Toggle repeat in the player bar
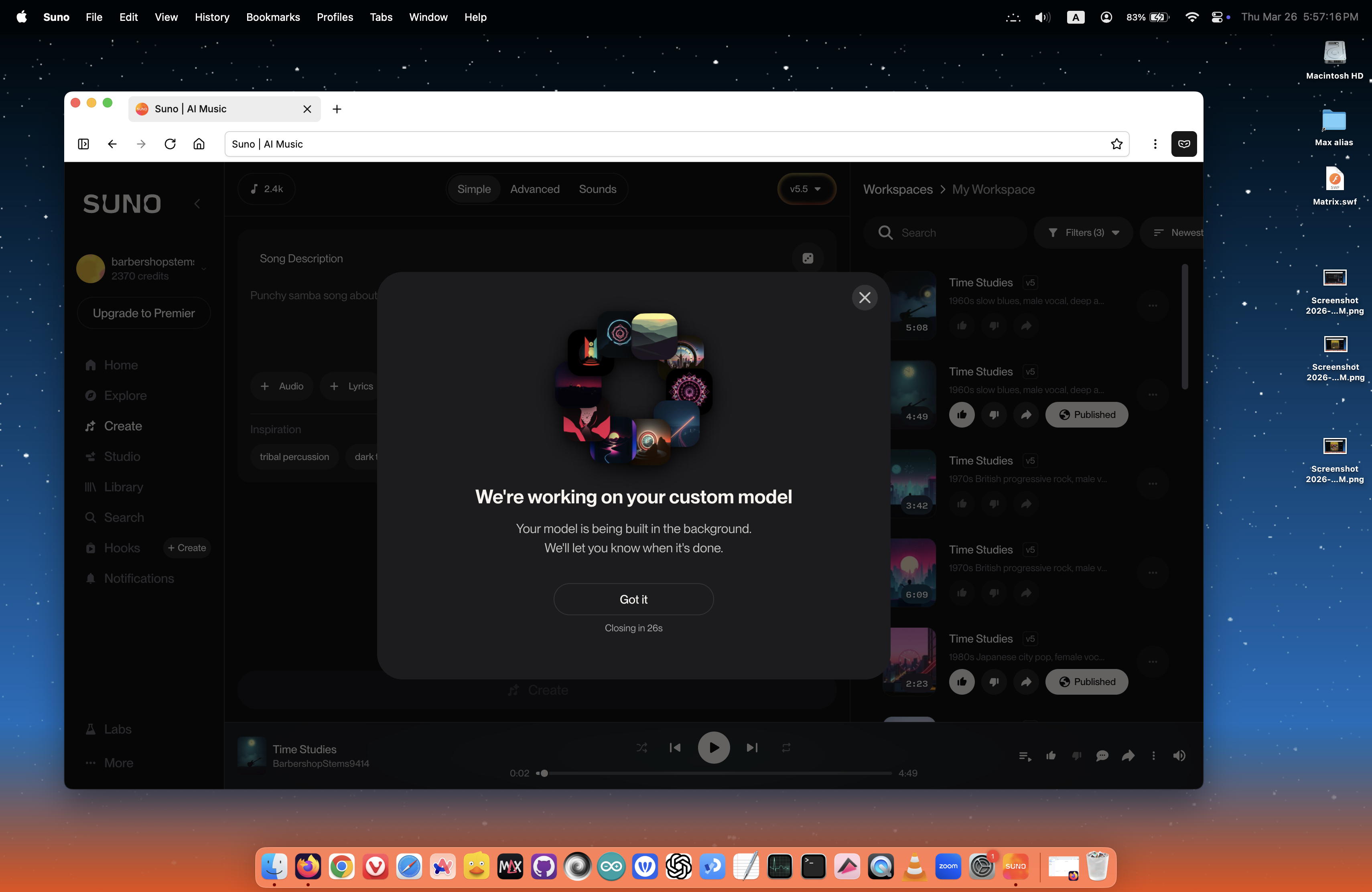 [x=786, y=747]
